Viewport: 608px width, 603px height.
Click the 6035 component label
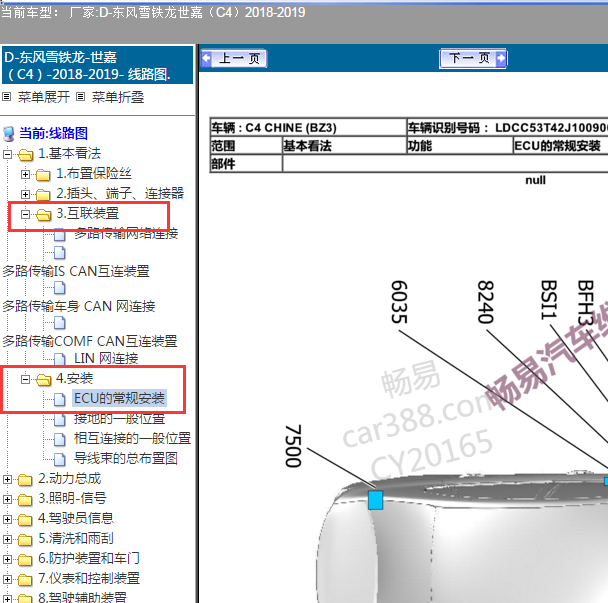(399, 302)
